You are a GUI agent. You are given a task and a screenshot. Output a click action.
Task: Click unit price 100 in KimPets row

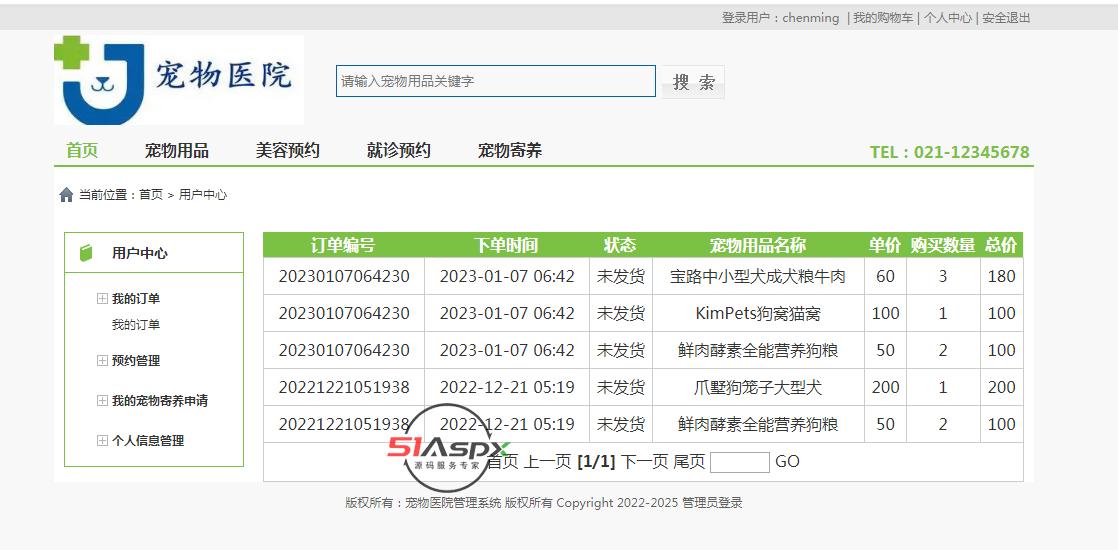885,313
